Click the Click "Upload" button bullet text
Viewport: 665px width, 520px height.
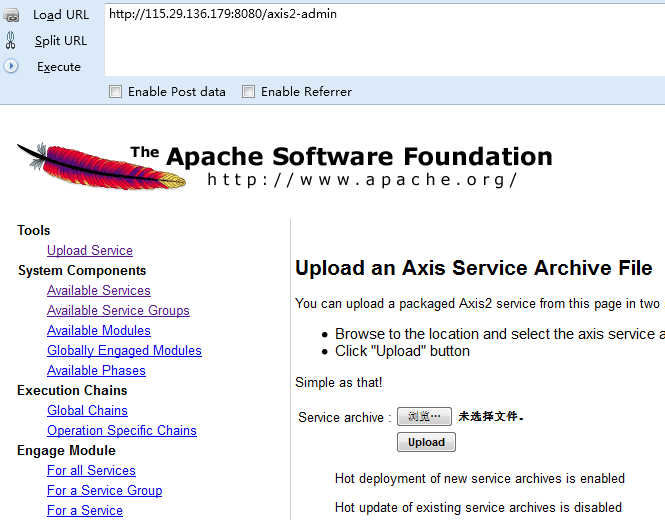[402, 351]
